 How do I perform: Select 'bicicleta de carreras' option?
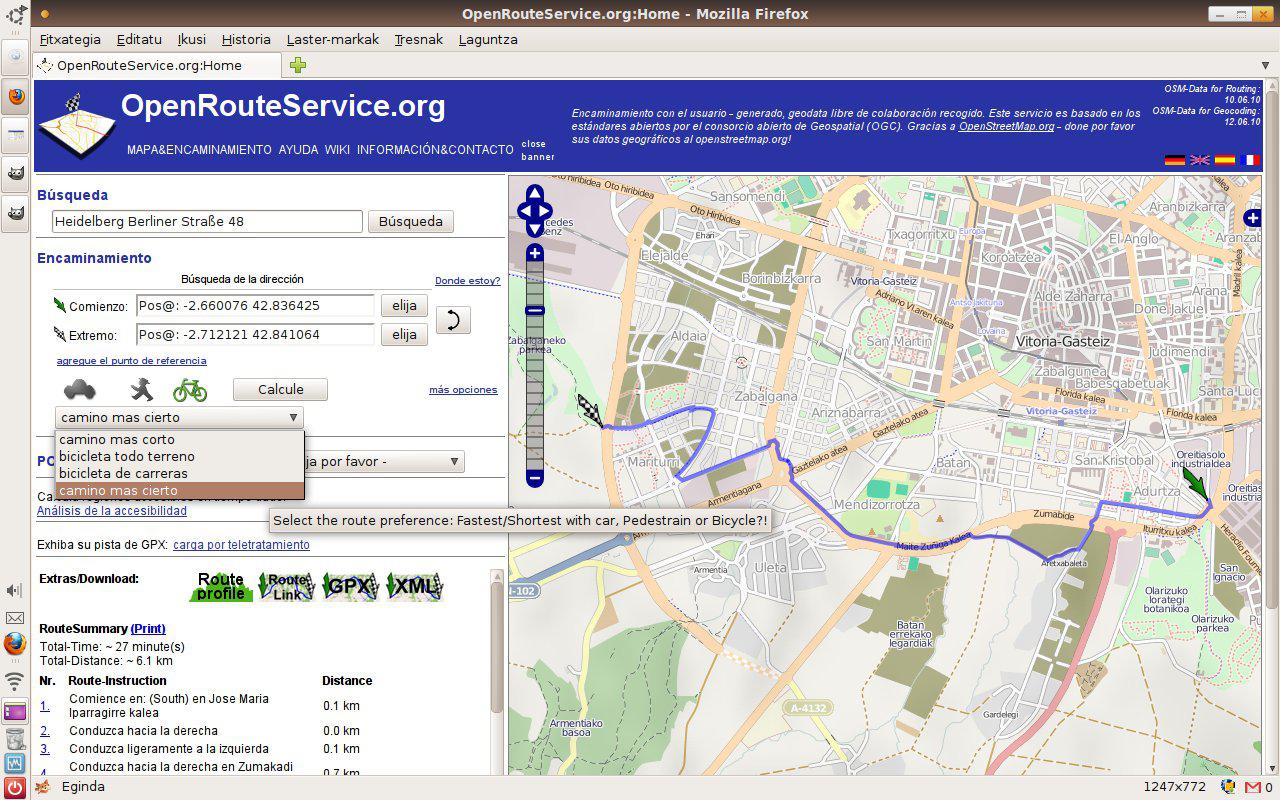coord(123,473)
